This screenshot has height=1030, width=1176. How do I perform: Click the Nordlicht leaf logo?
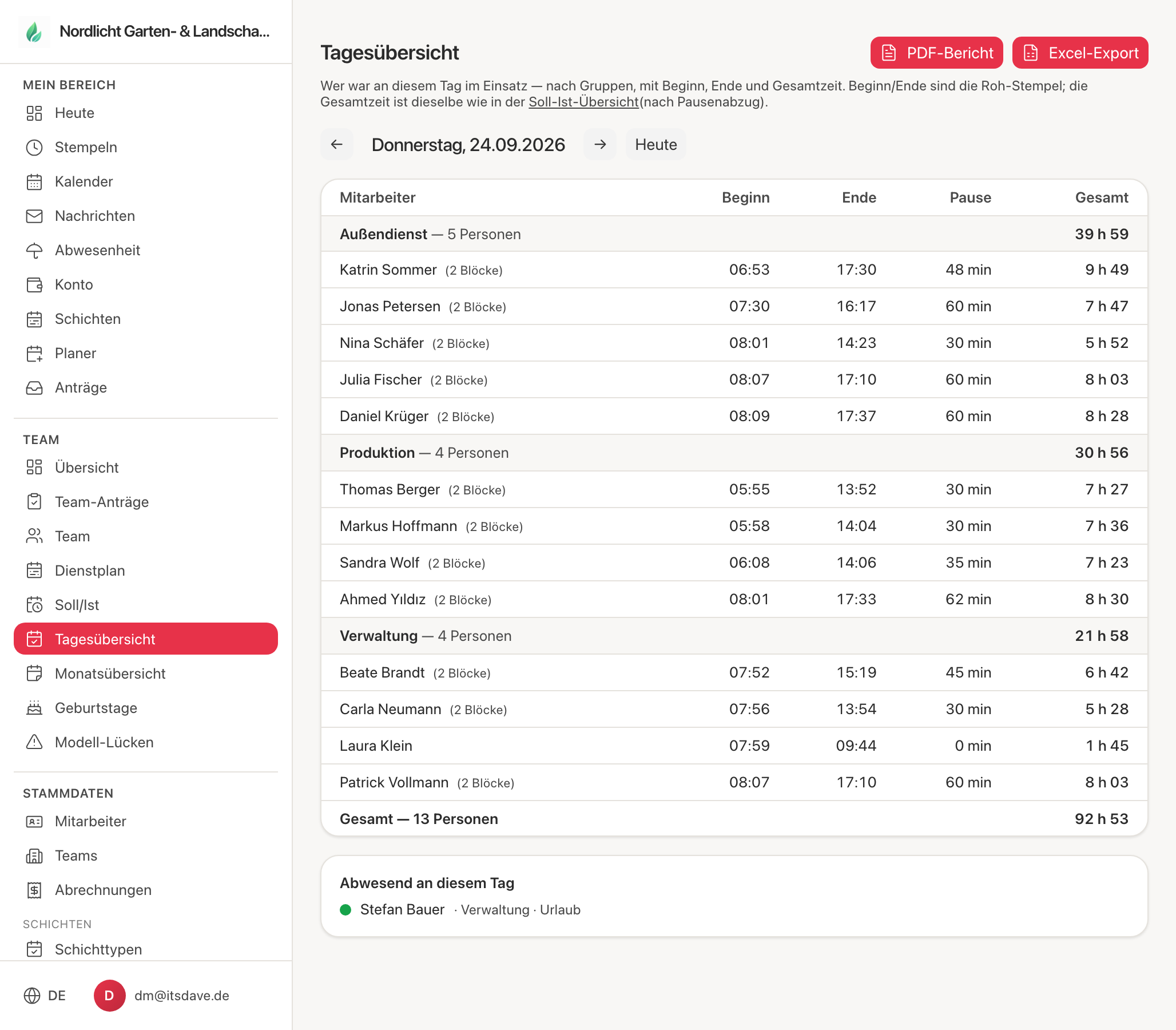(x=34, y=31)
